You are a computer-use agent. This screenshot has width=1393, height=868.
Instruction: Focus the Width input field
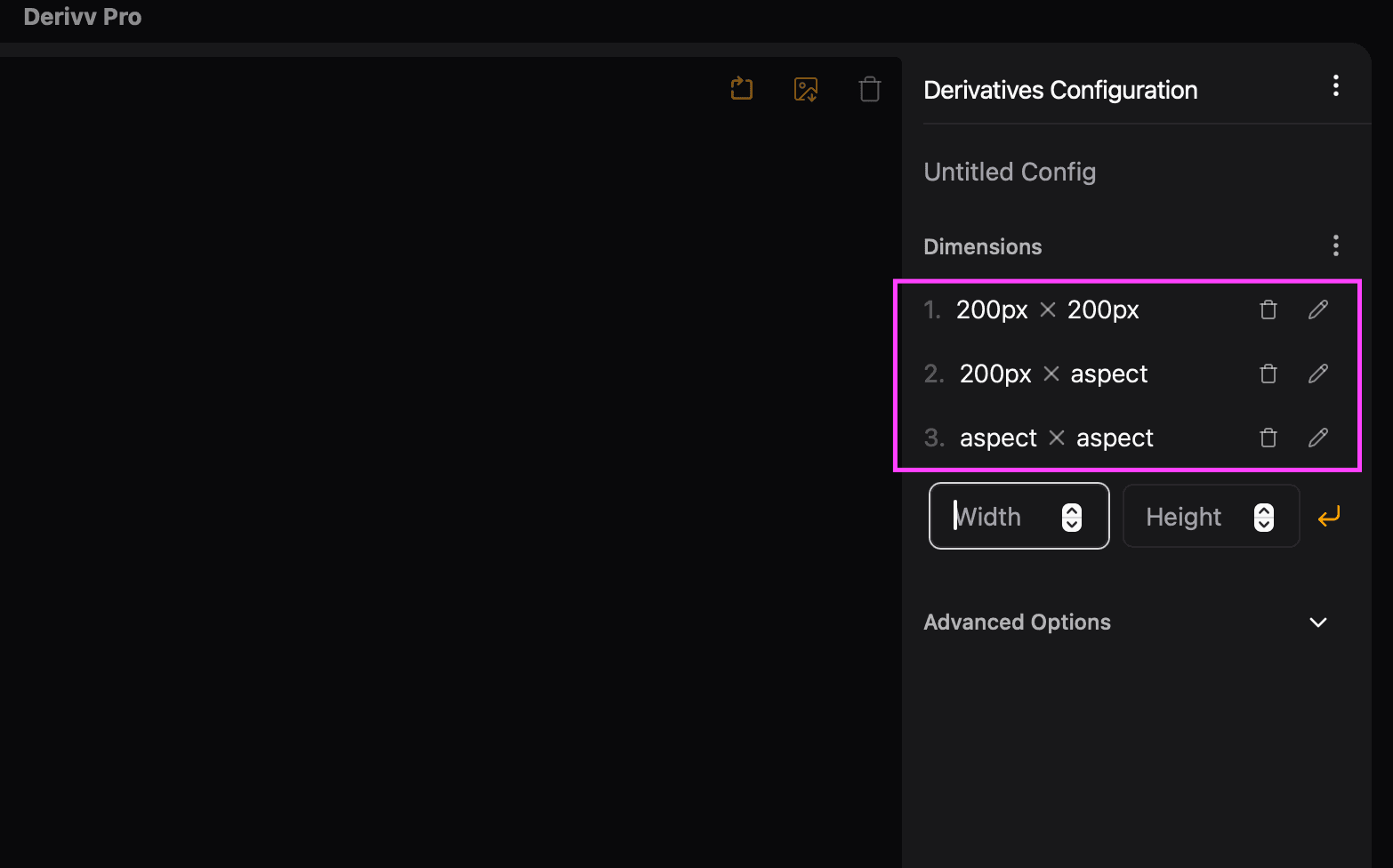coord(1001,517)
